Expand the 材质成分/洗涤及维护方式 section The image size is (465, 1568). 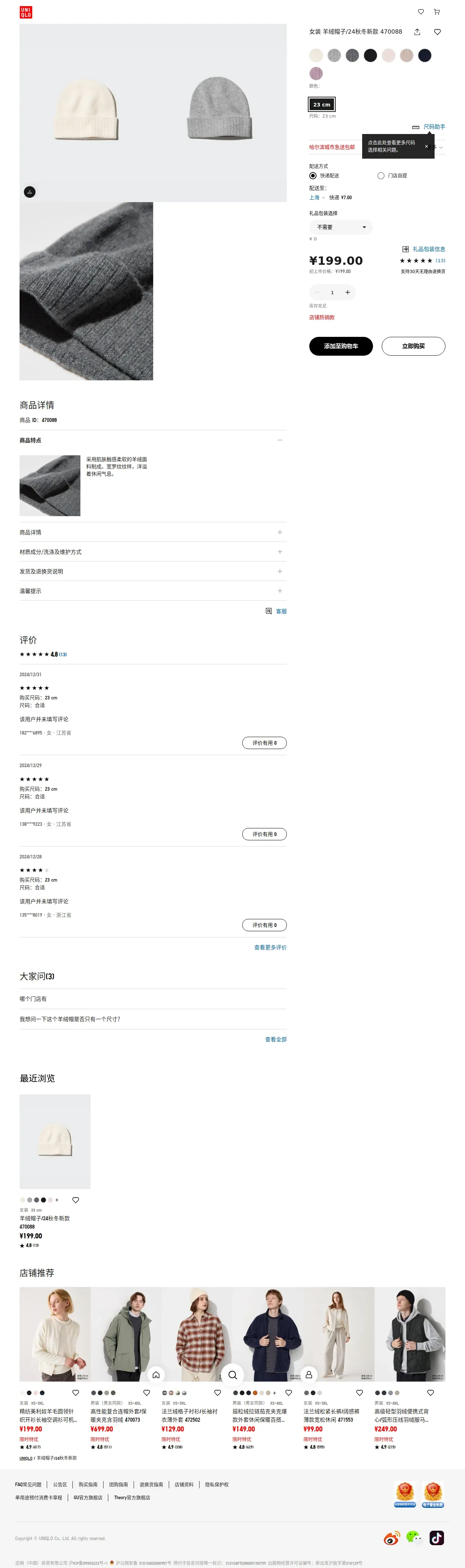point(153,552)
